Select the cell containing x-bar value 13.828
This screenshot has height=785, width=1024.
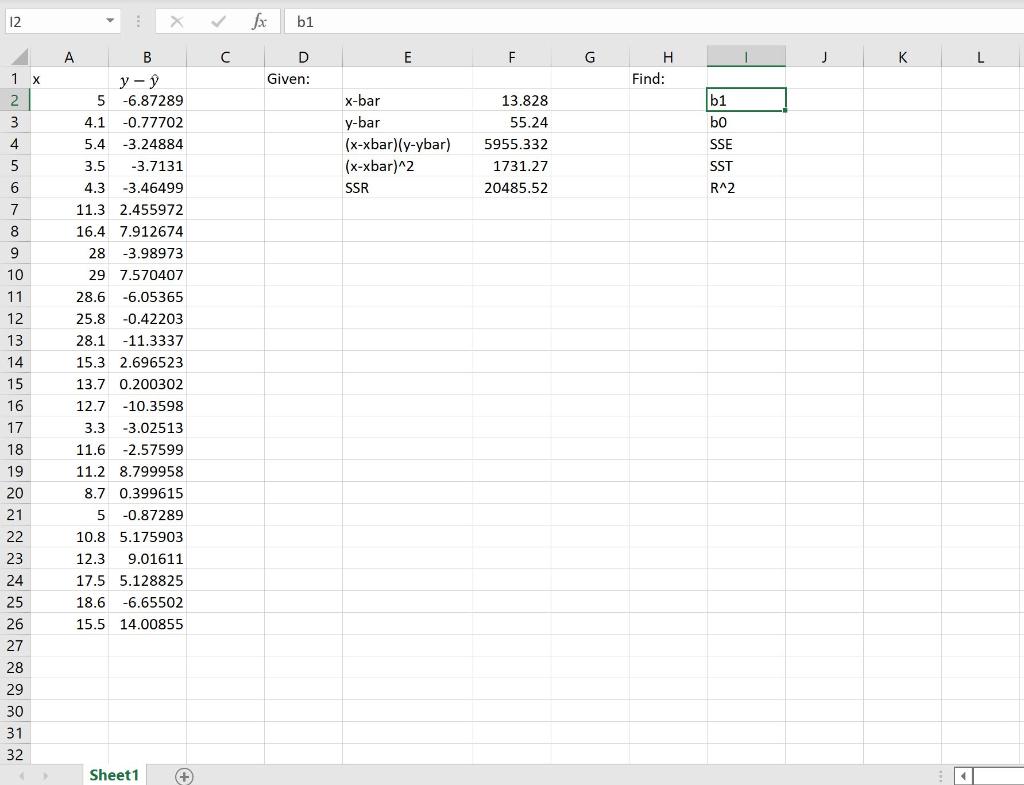tap(512, 100)
